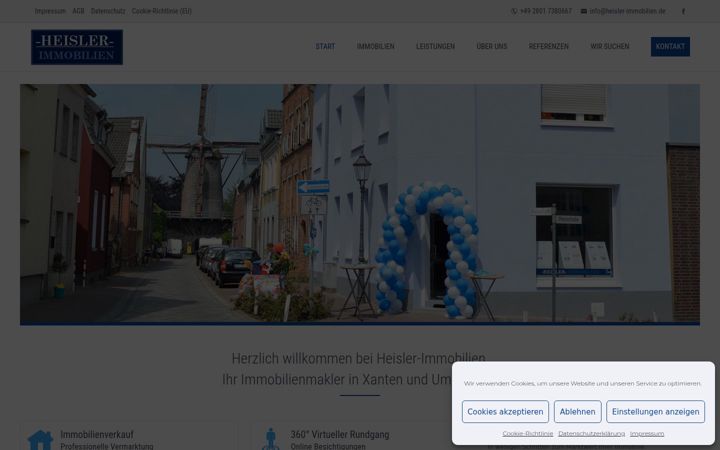
Task: Open Cookie-Richtlinie link in cookie banner
Action: pyautogui.click(x=528, y=433)
